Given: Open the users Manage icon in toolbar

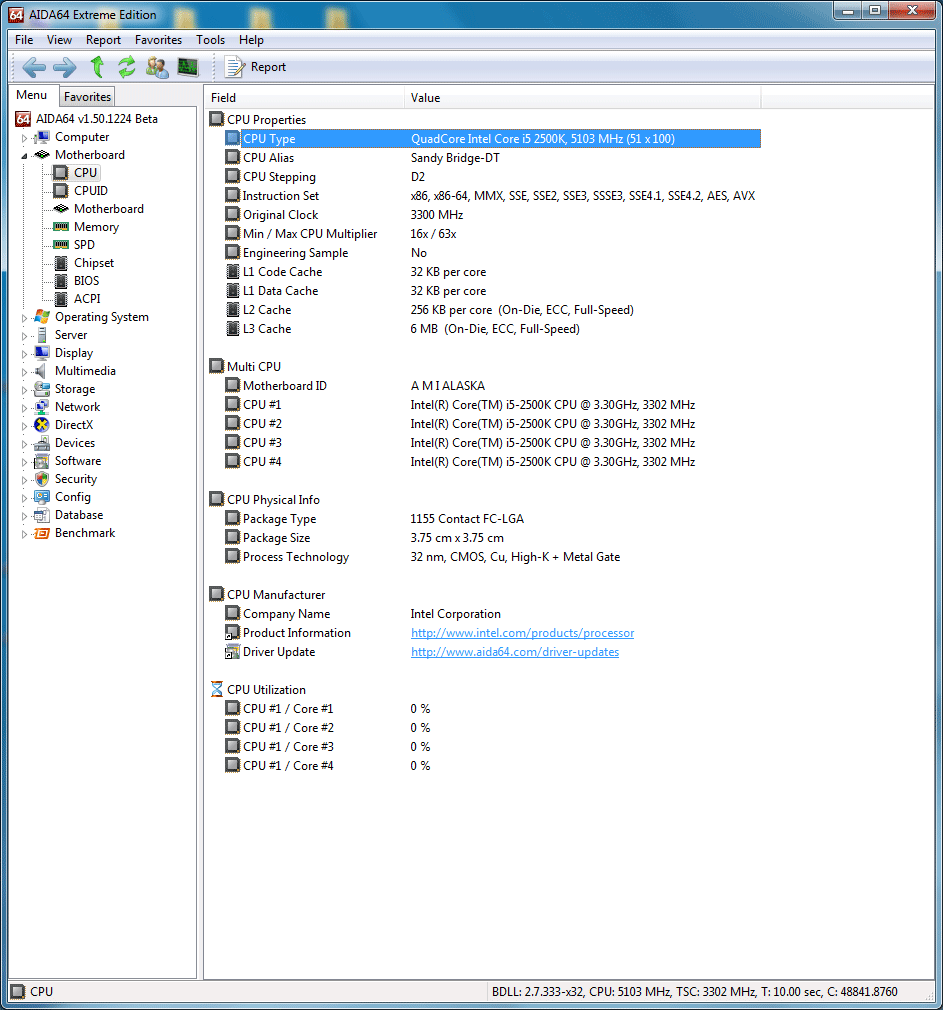Looking at the screenshot, I should pyautogui.click(x=157, y=67).
